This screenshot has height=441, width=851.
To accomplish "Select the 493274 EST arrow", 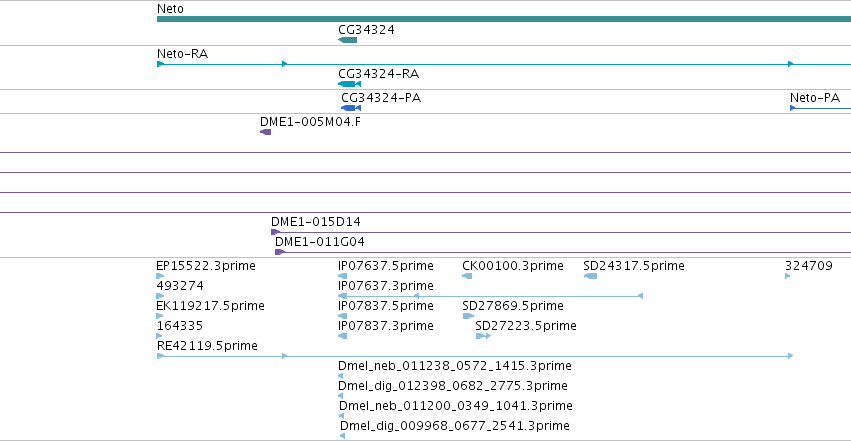I will click(160, 296).
